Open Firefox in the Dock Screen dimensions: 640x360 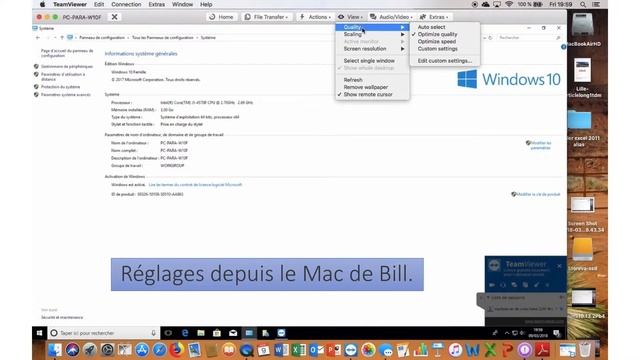click(x=177, y=350)
